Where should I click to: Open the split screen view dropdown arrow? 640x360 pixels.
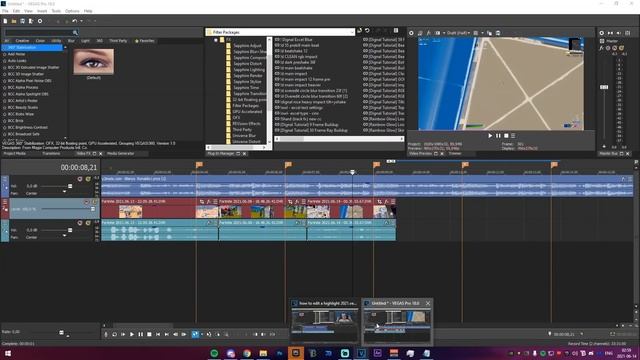[444, 33]
